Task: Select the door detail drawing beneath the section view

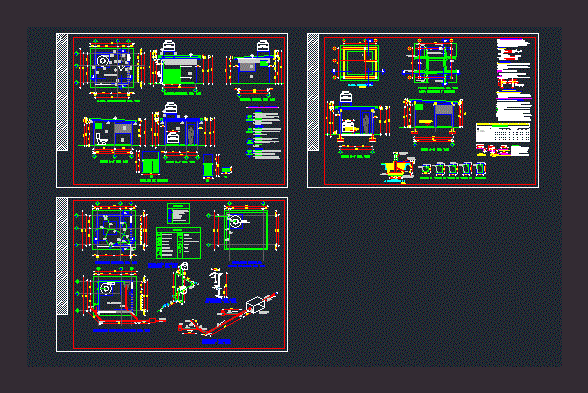Action: point(150,163)
